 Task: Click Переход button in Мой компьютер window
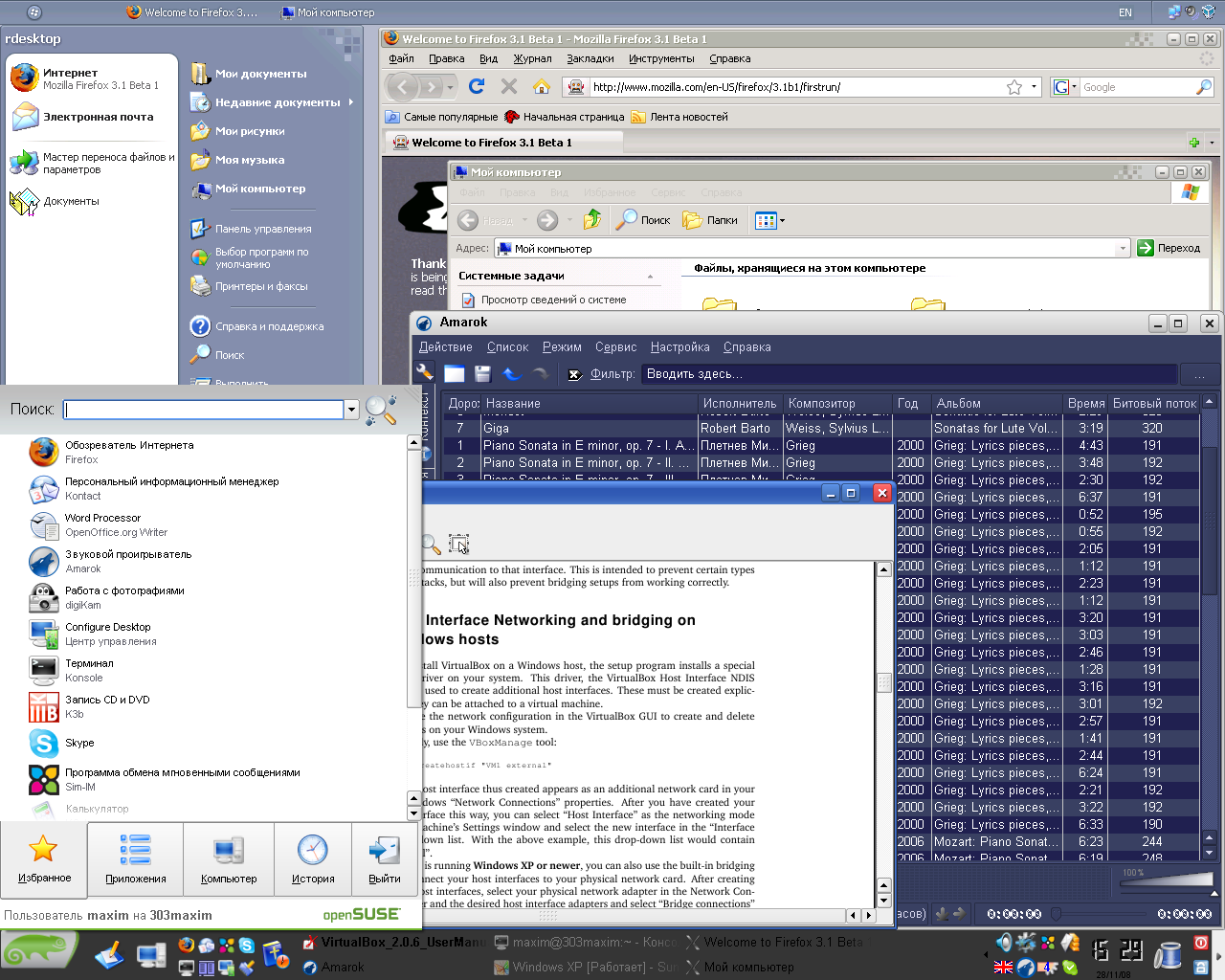pos(1169,248)
